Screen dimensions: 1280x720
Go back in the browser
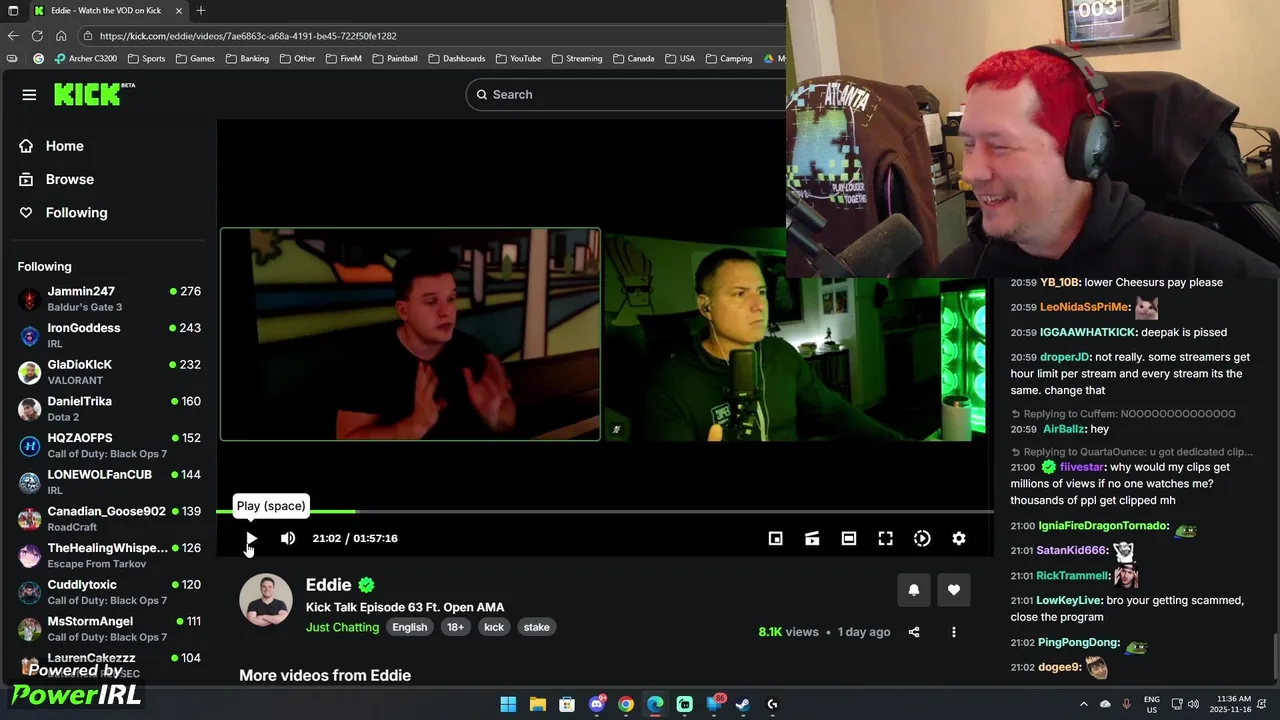[13, 36]
